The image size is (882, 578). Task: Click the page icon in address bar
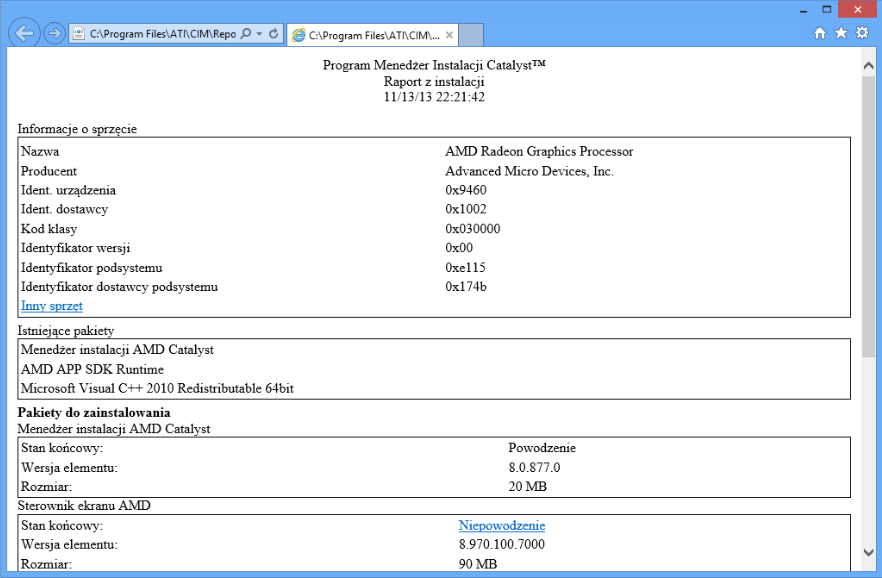pos(79,34)
